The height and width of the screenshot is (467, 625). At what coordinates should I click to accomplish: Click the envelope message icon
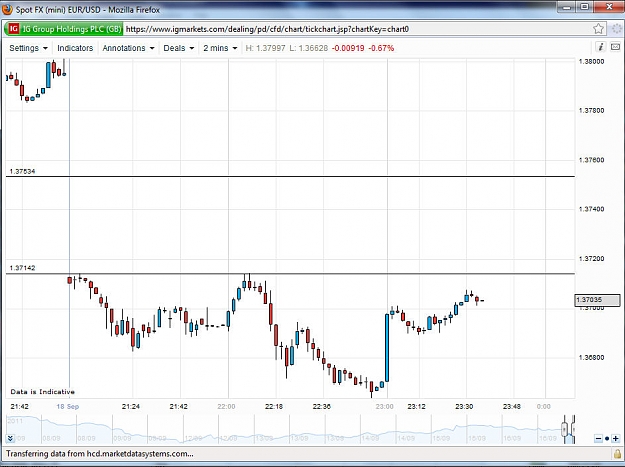pyautogui.click(x=615, y=47)
